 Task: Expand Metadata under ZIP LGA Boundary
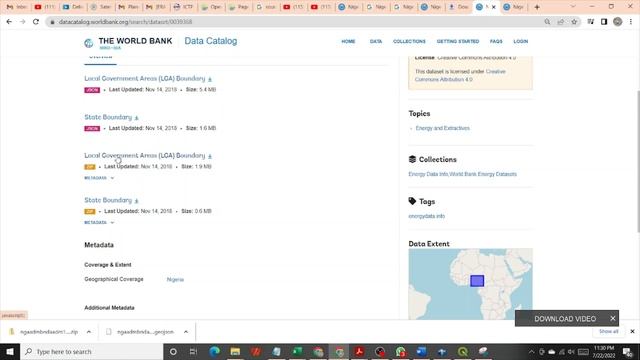pyautogui.click(x=99, y=178)
